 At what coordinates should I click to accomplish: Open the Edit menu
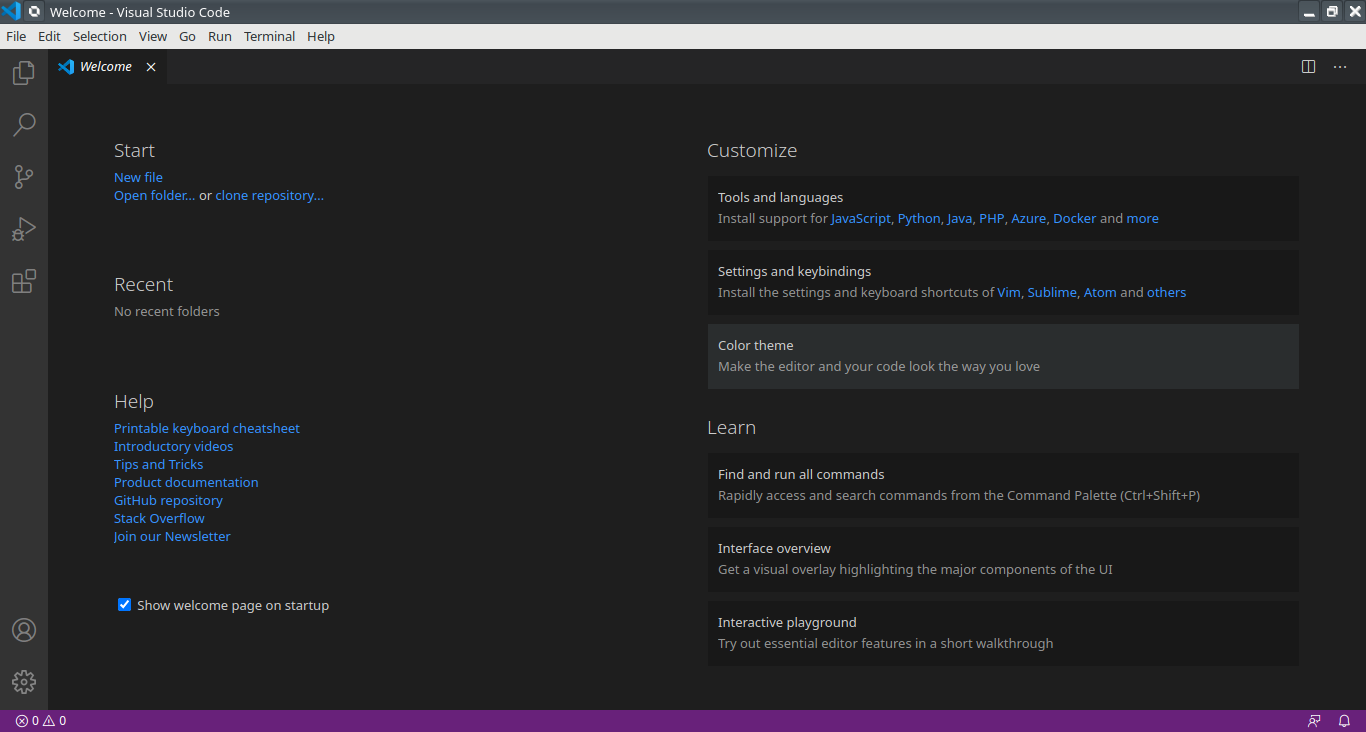tap(50, 36)
